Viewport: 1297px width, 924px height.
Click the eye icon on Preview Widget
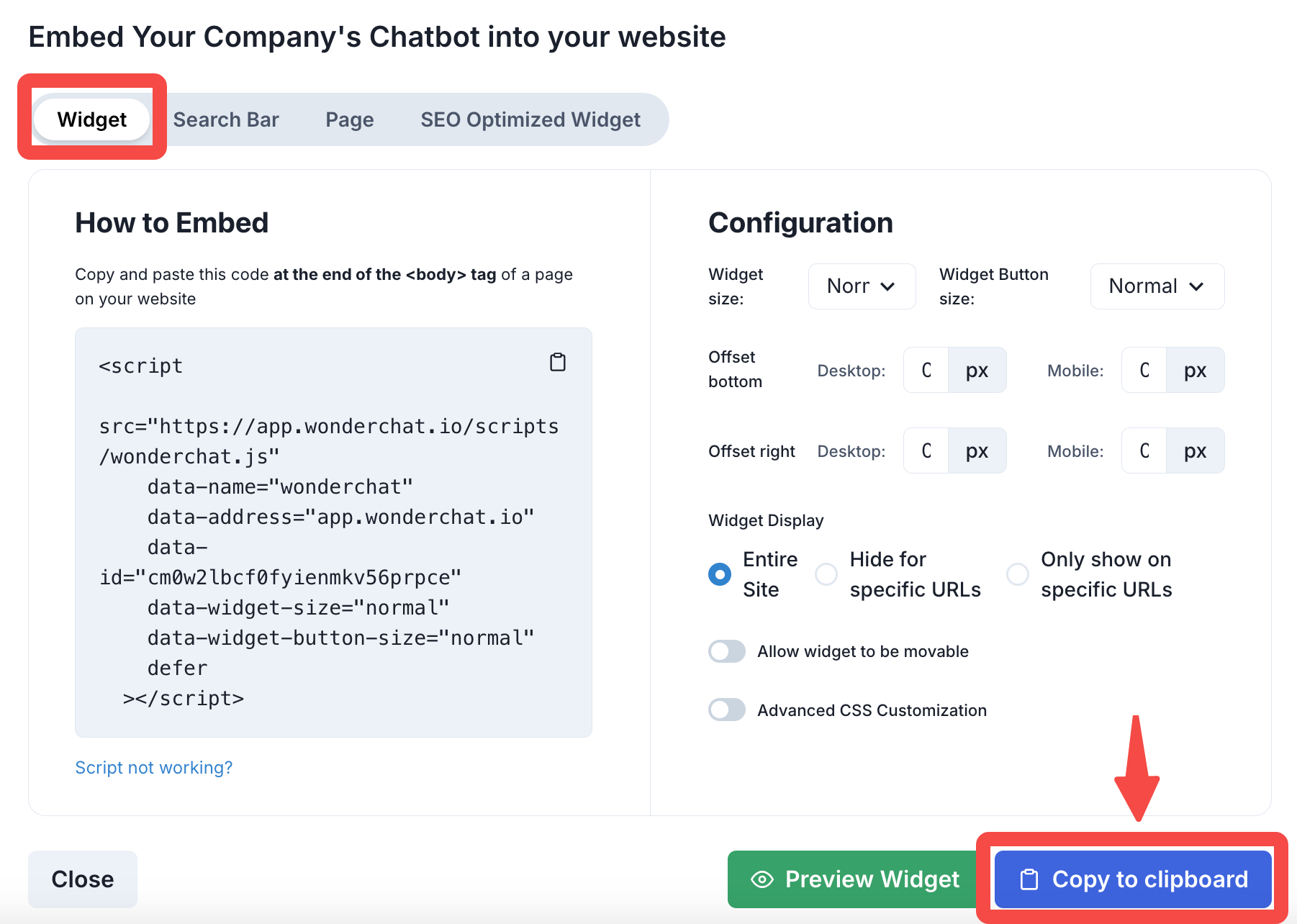[x=762, y=879]
